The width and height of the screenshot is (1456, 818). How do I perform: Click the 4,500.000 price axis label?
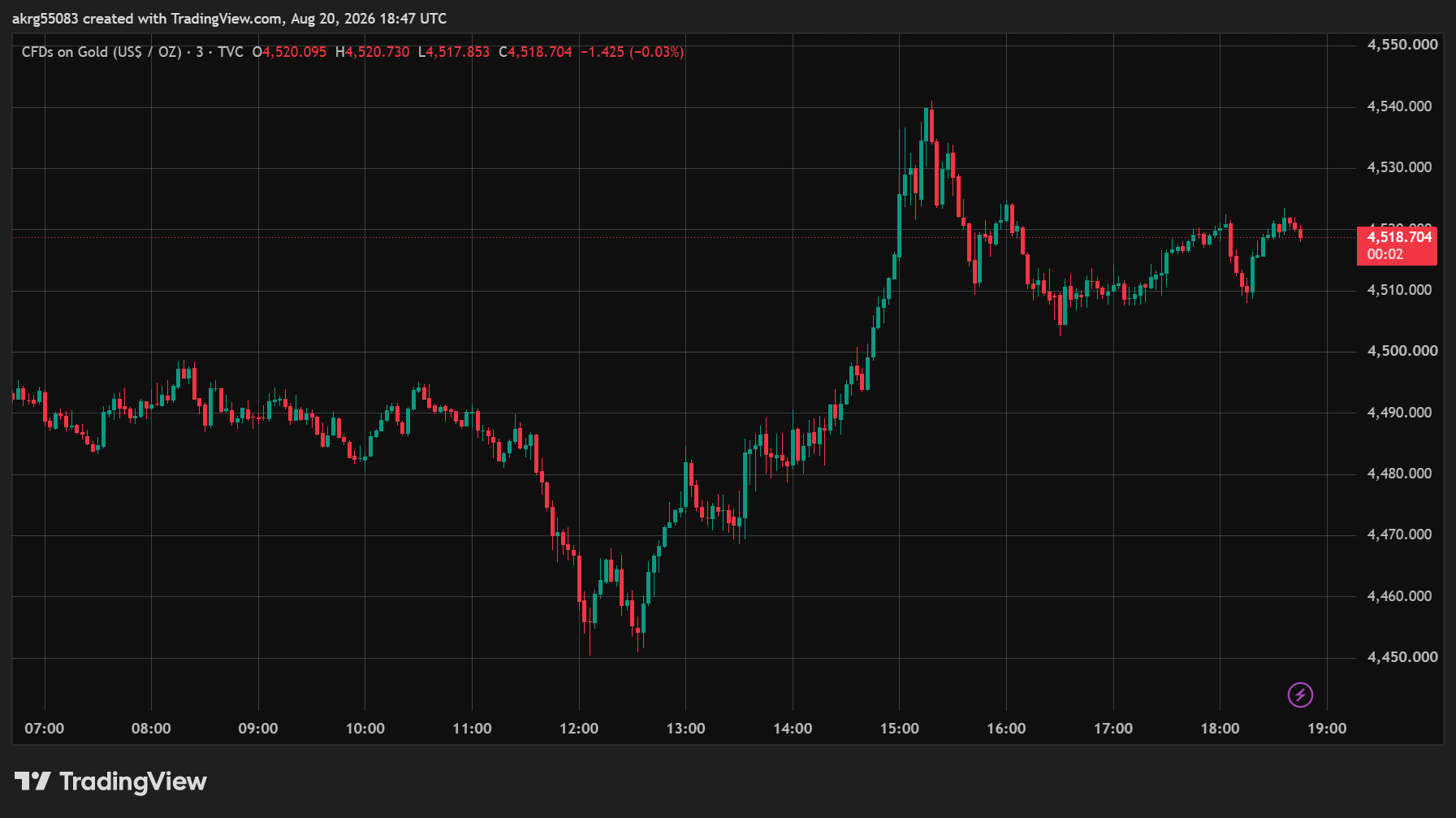(1402, 351)
